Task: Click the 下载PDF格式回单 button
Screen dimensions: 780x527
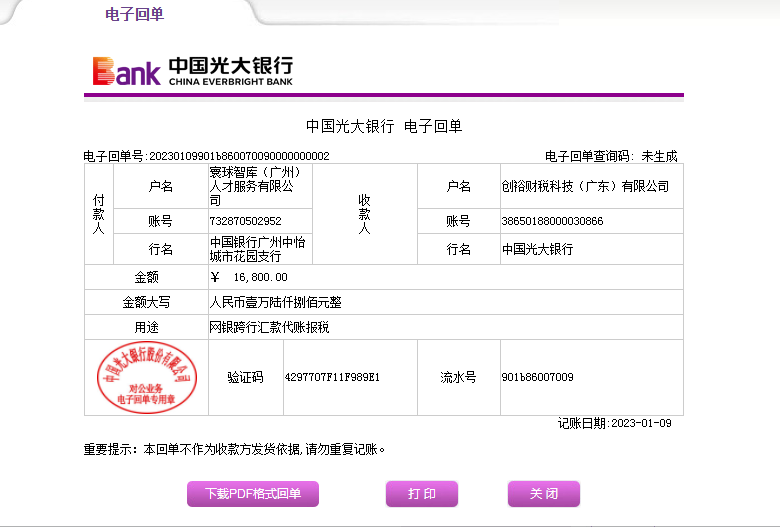Action: (x=253, y=494)
